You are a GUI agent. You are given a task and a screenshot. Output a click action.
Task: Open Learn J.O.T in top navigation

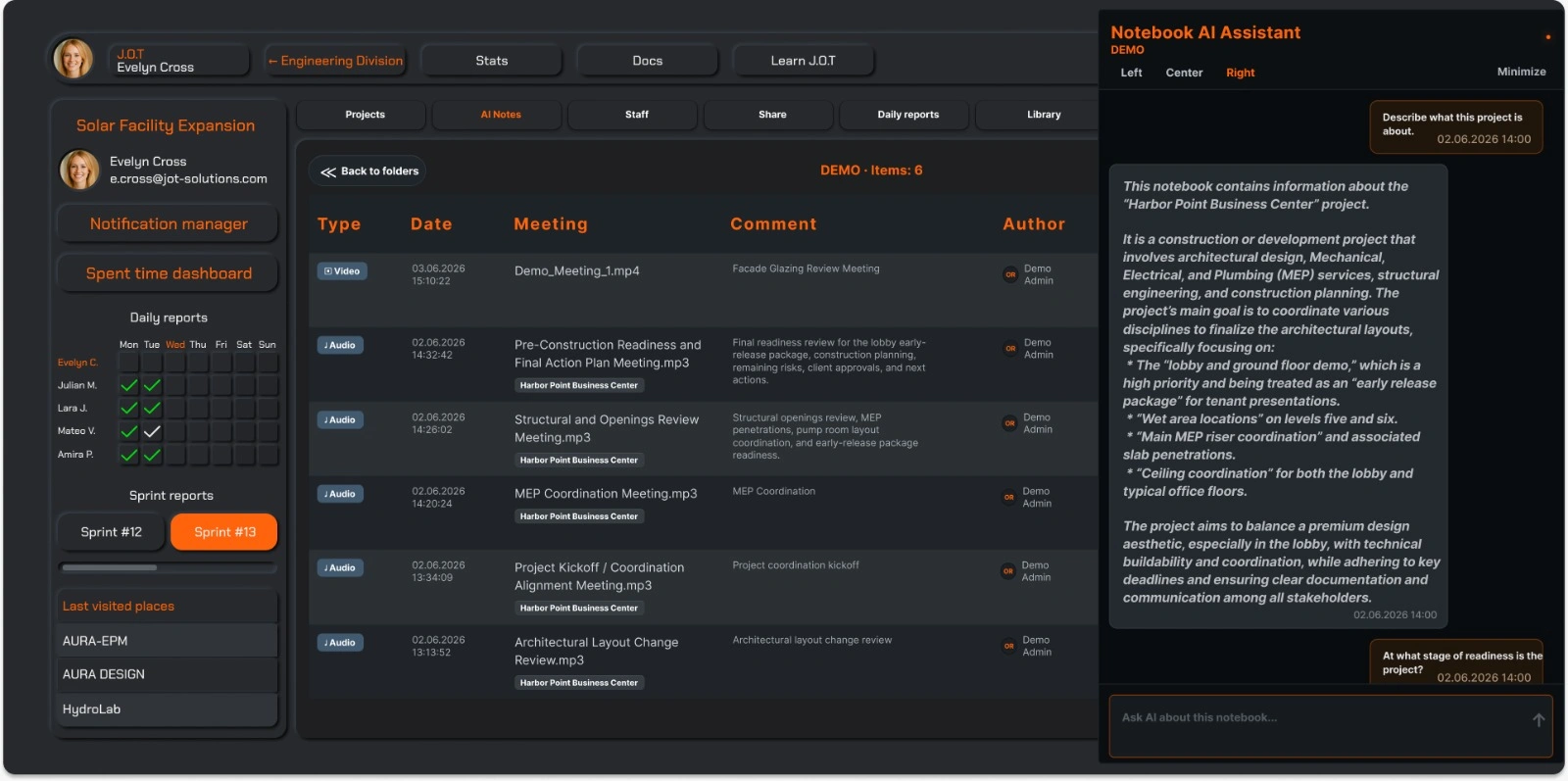[803, 61]
